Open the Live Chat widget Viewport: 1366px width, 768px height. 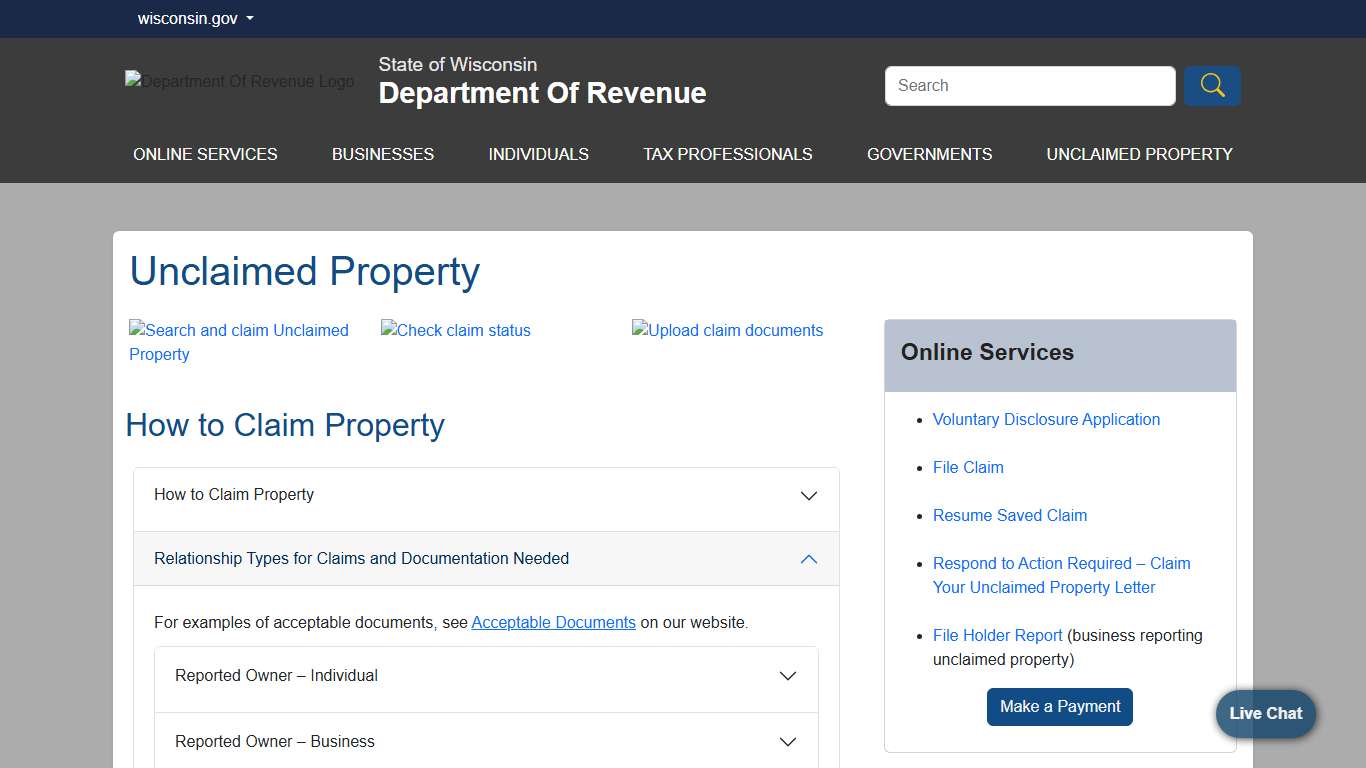tap(1264, 713)
